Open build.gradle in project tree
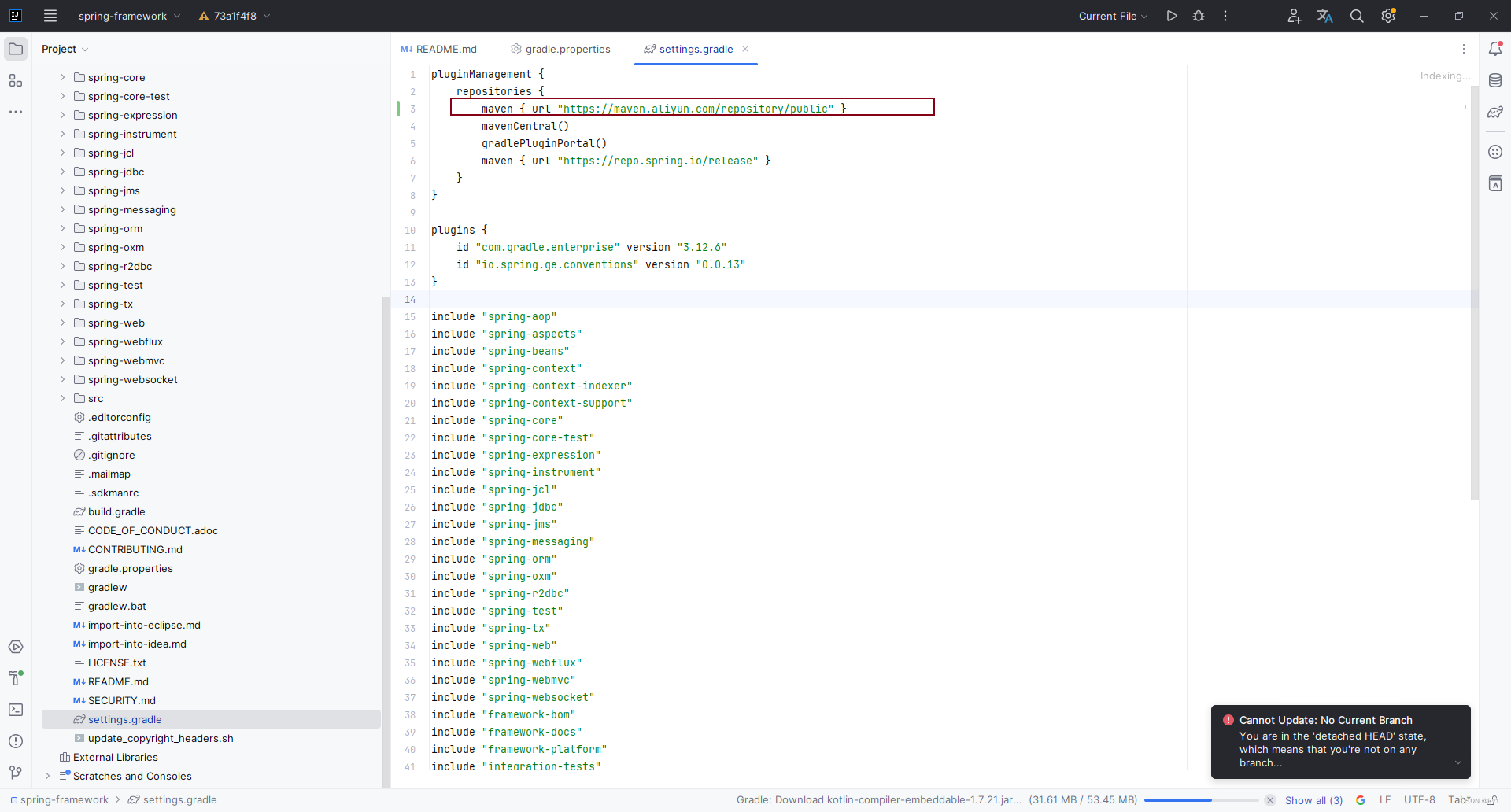 click(x=116, y=511)
